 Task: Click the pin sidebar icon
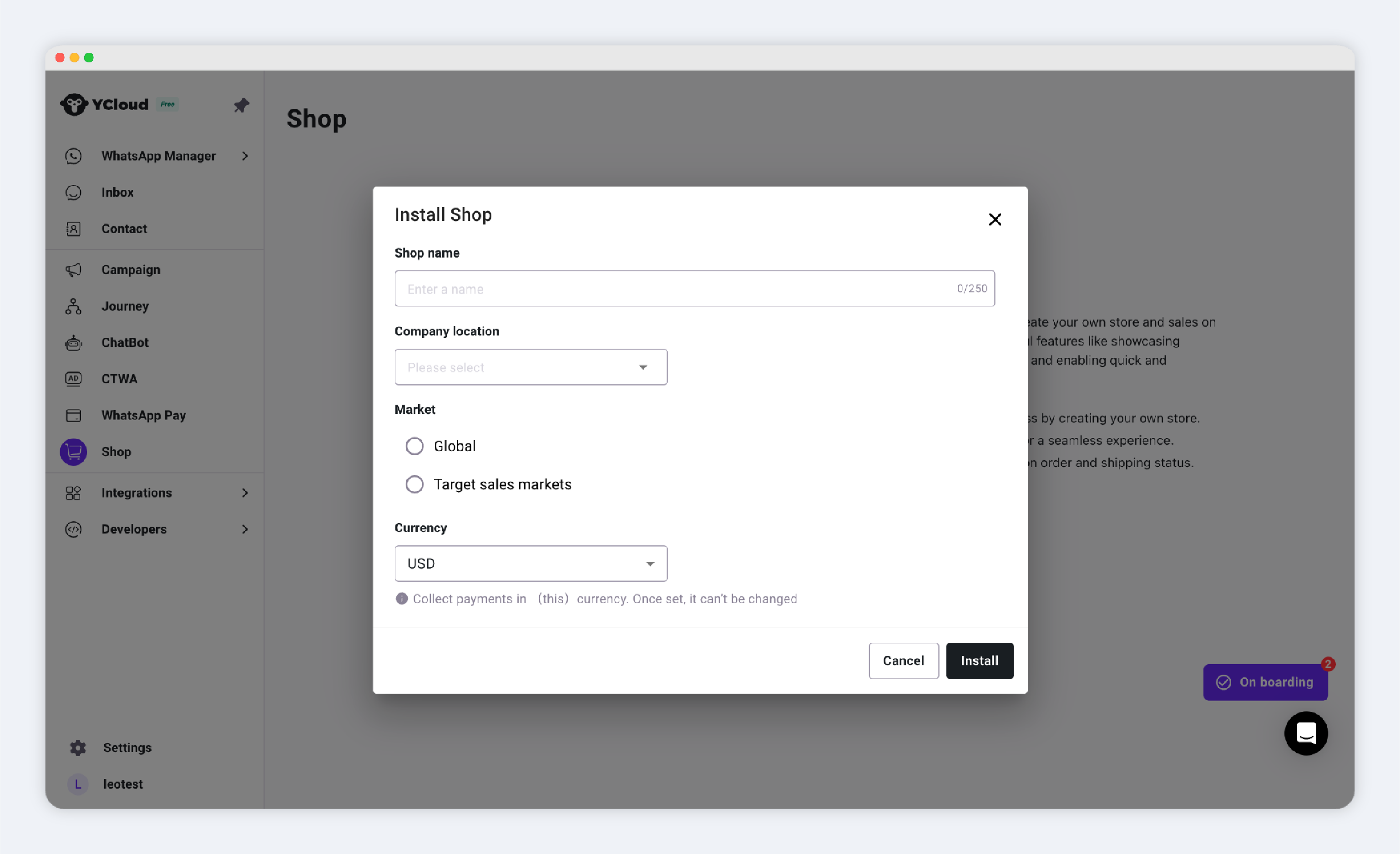pyautogui.click(x=242, y=105)
